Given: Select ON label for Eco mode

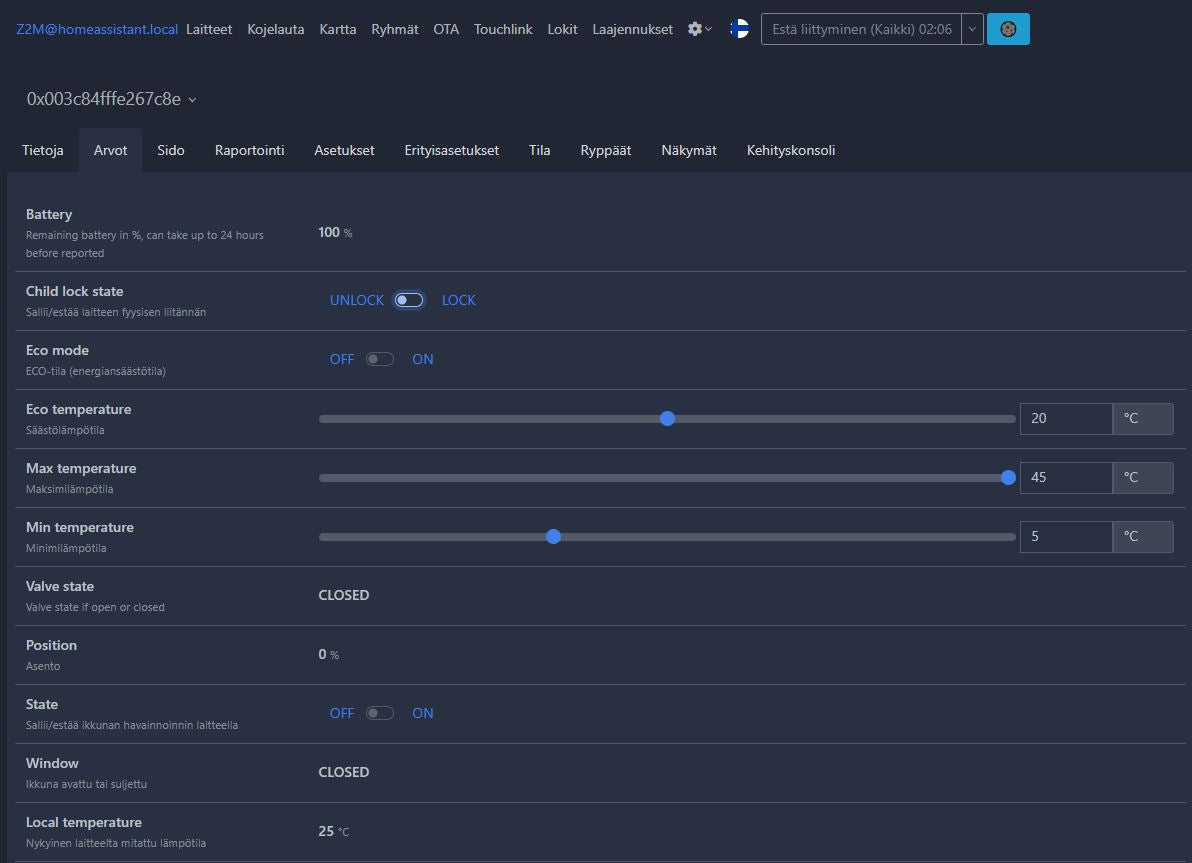Looking at the screenshot, I should click(x=423, y=359).
